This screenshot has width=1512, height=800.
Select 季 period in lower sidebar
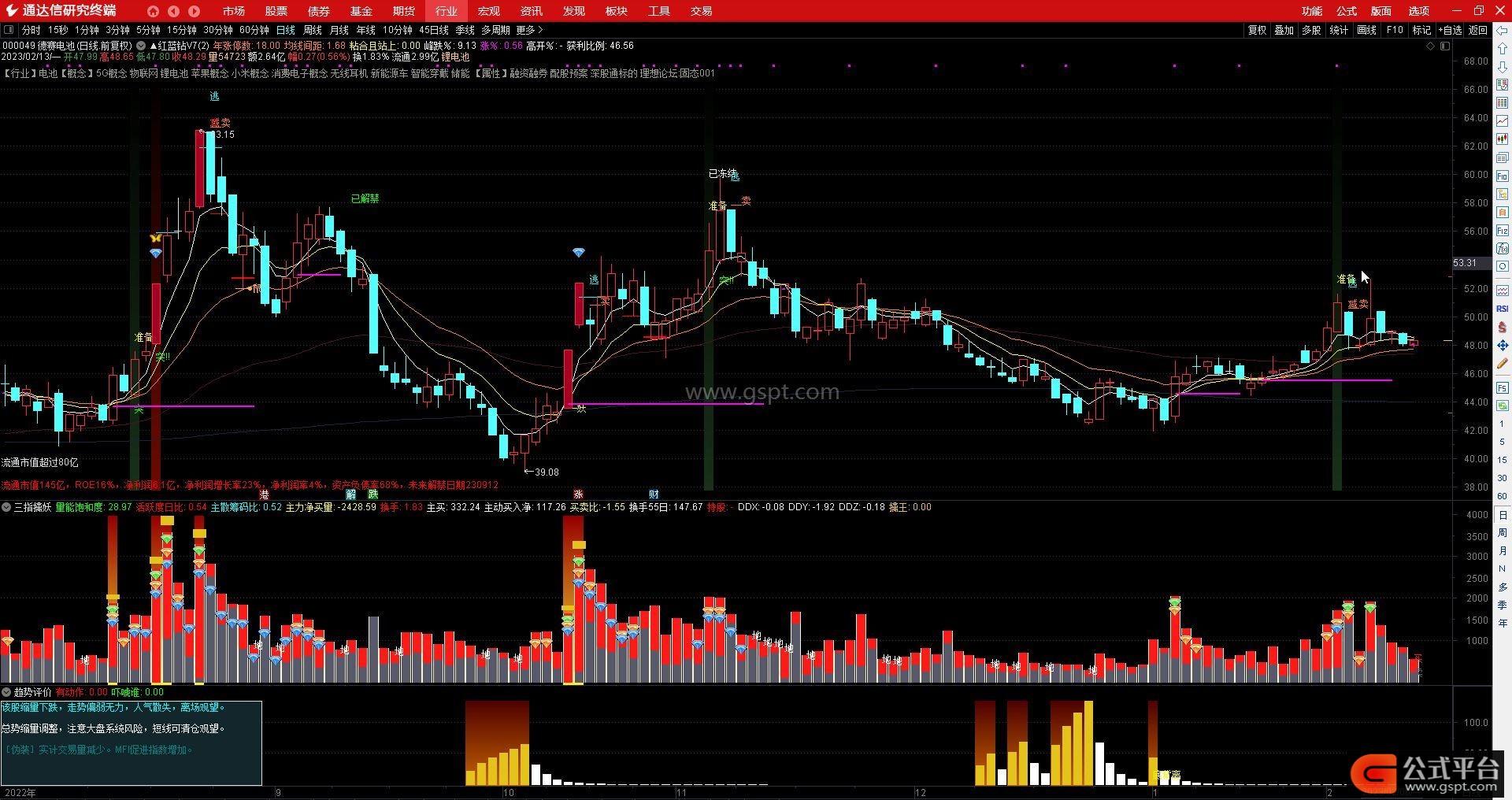pos(1503,605)
